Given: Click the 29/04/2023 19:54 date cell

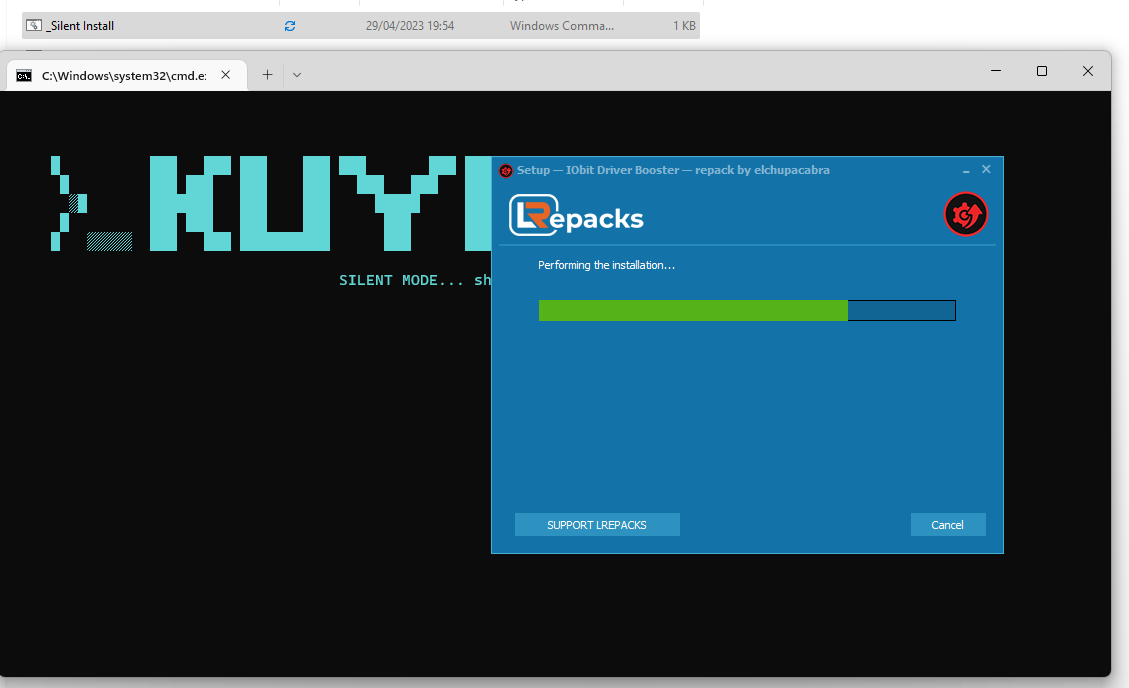Looking at the screenshot, I should [410, 26].
